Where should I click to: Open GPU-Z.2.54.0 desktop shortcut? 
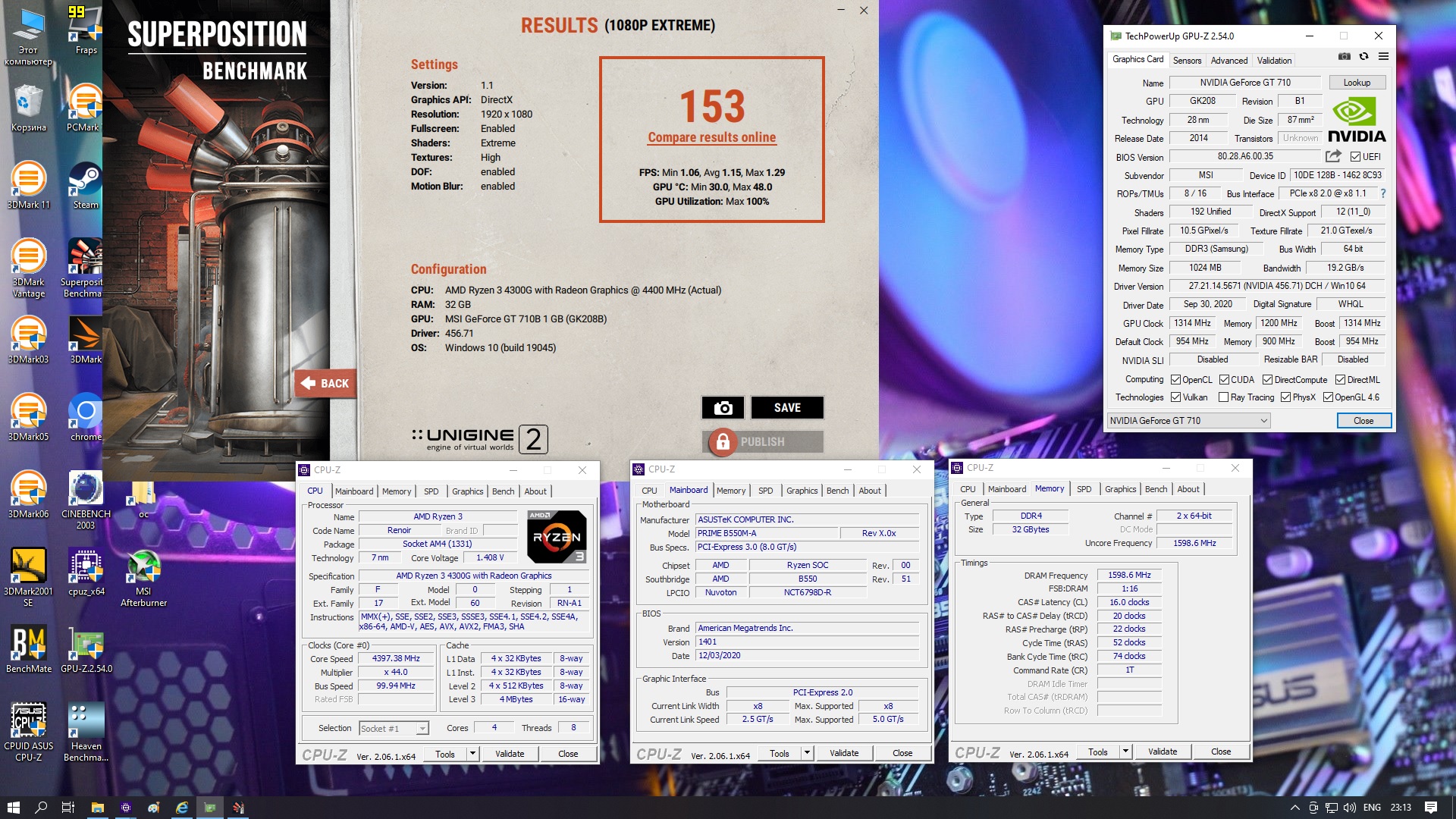pyautogui.click(x=86, y=649)
